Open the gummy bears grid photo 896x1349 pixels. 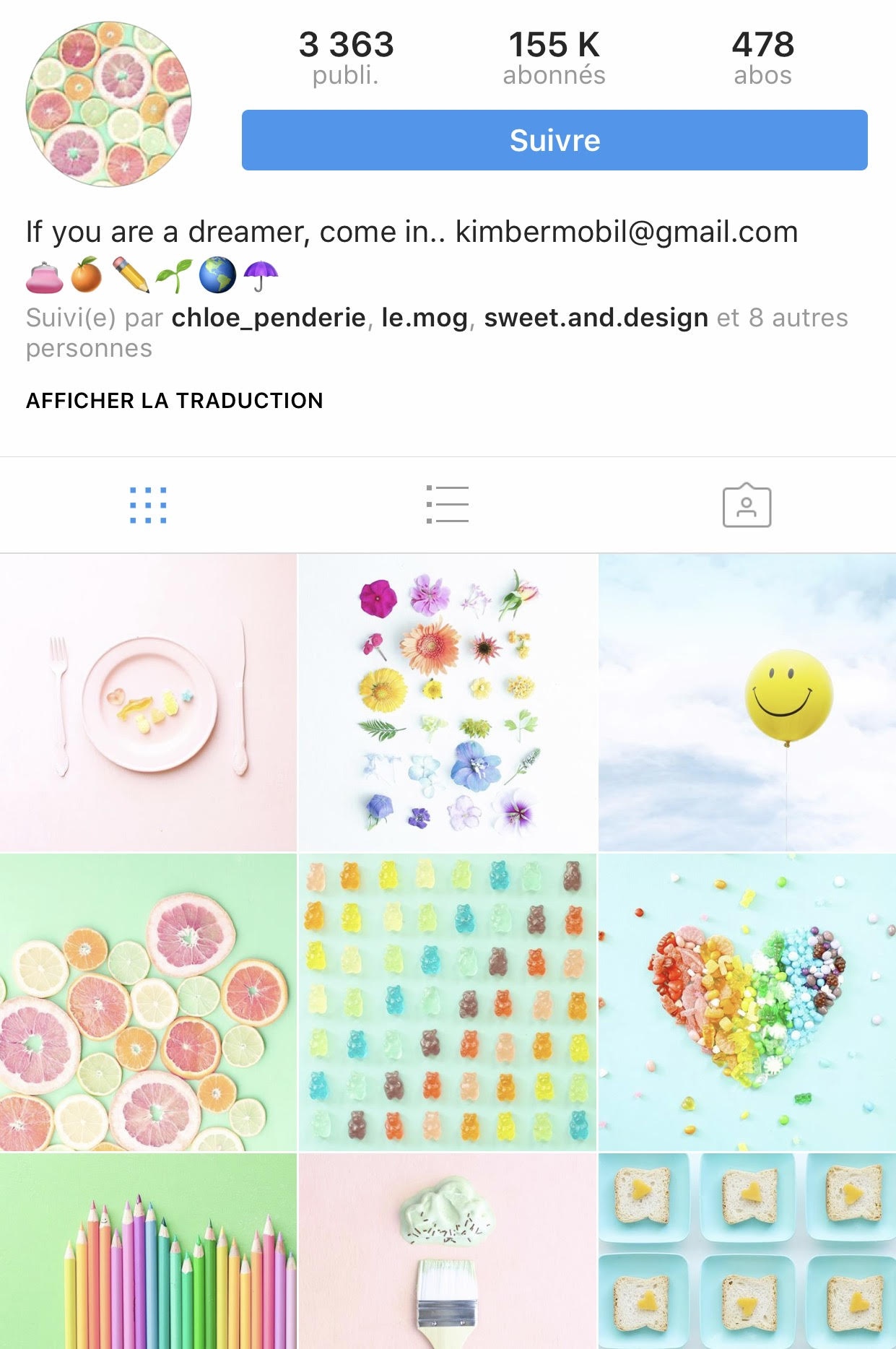click(448, 1002)
